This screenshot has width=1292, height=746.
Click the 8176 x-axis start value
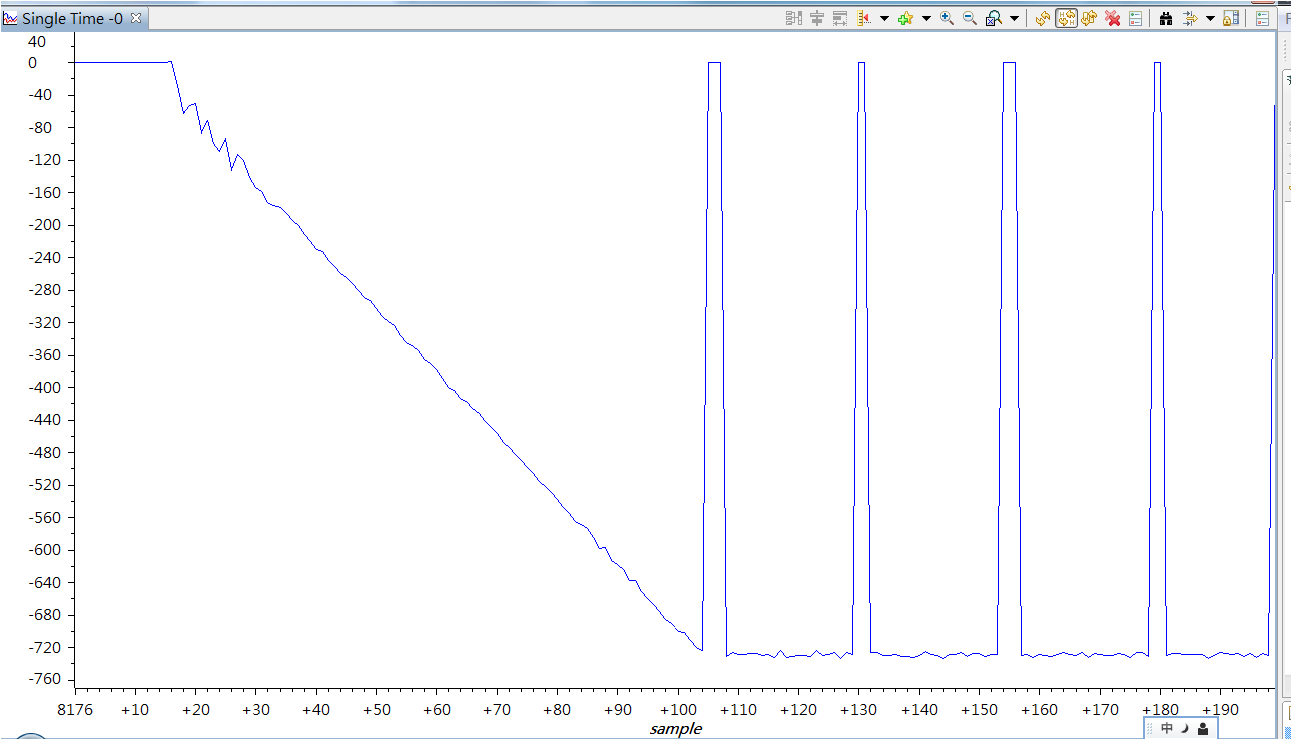(x=77, y=710)
